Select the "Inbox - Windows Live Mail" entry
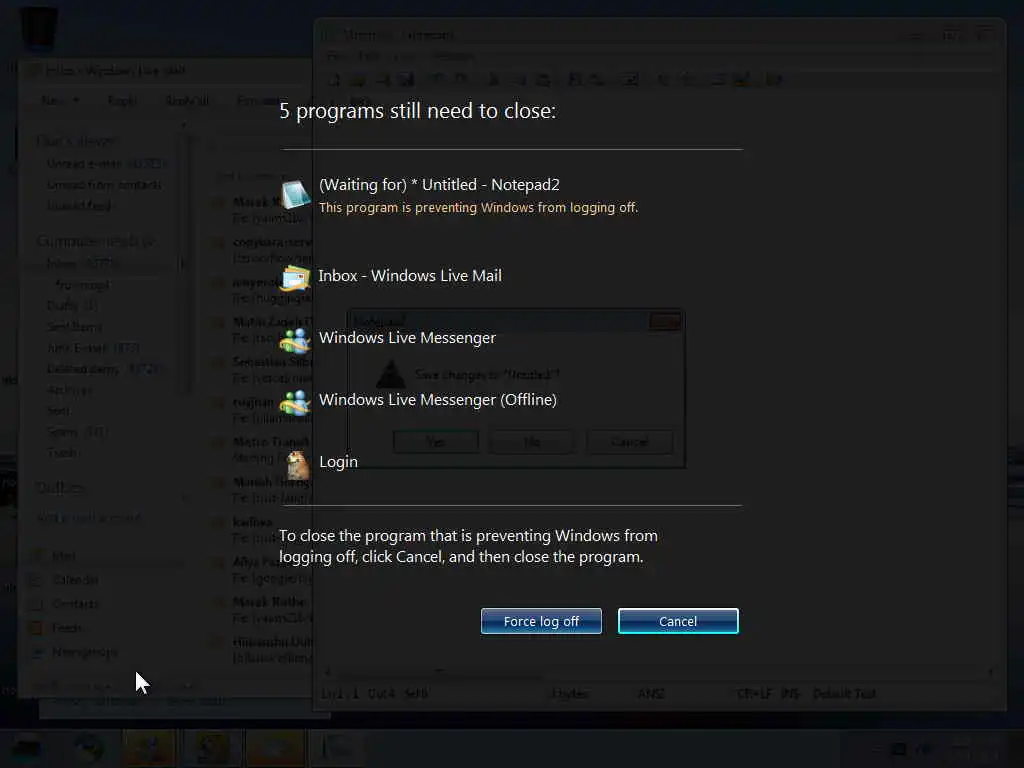The height and width of the screenshot is (768, 1024). click(x=409, y=276)
